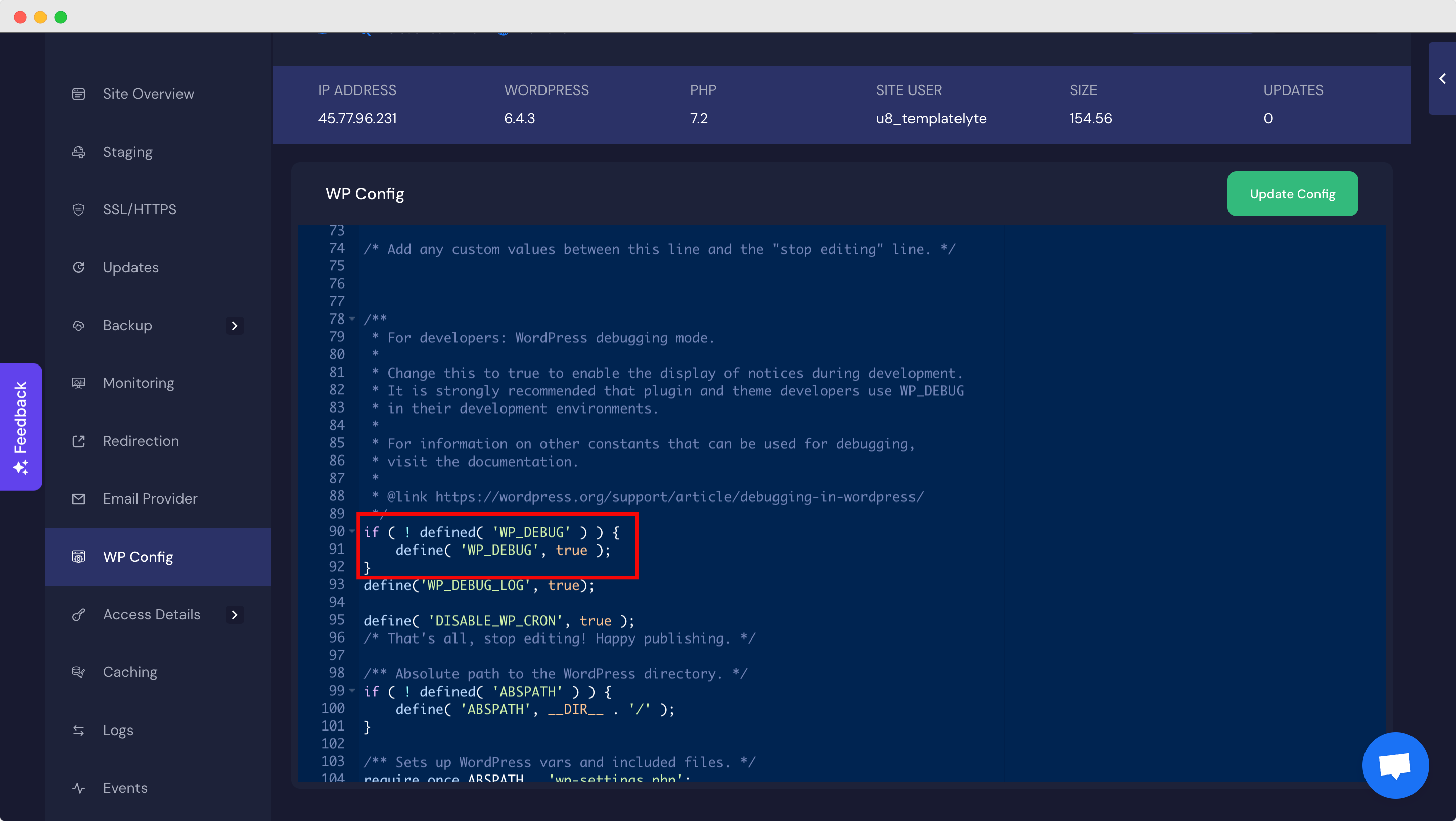Select the WP Config gear icon
The image size is (1456, 821).
78,557
